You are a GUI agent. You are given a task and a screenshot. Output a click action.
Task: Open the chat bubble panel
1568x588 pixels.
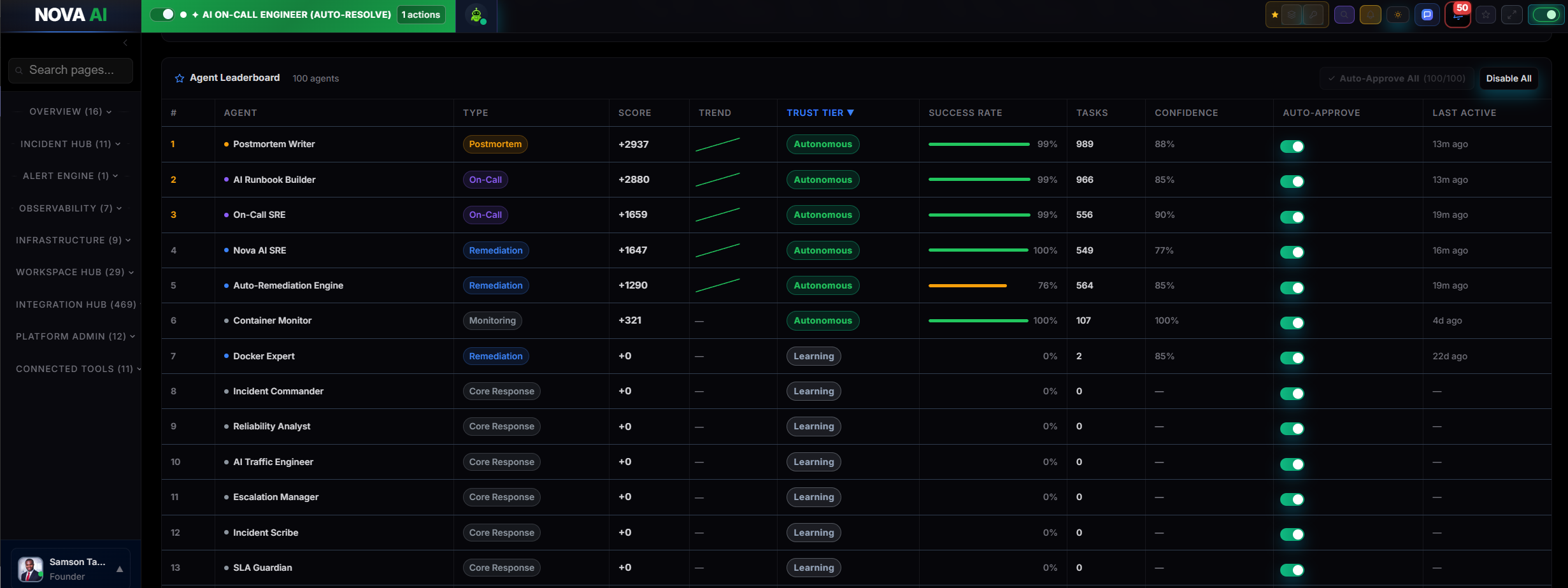(x=1427, y=15)
